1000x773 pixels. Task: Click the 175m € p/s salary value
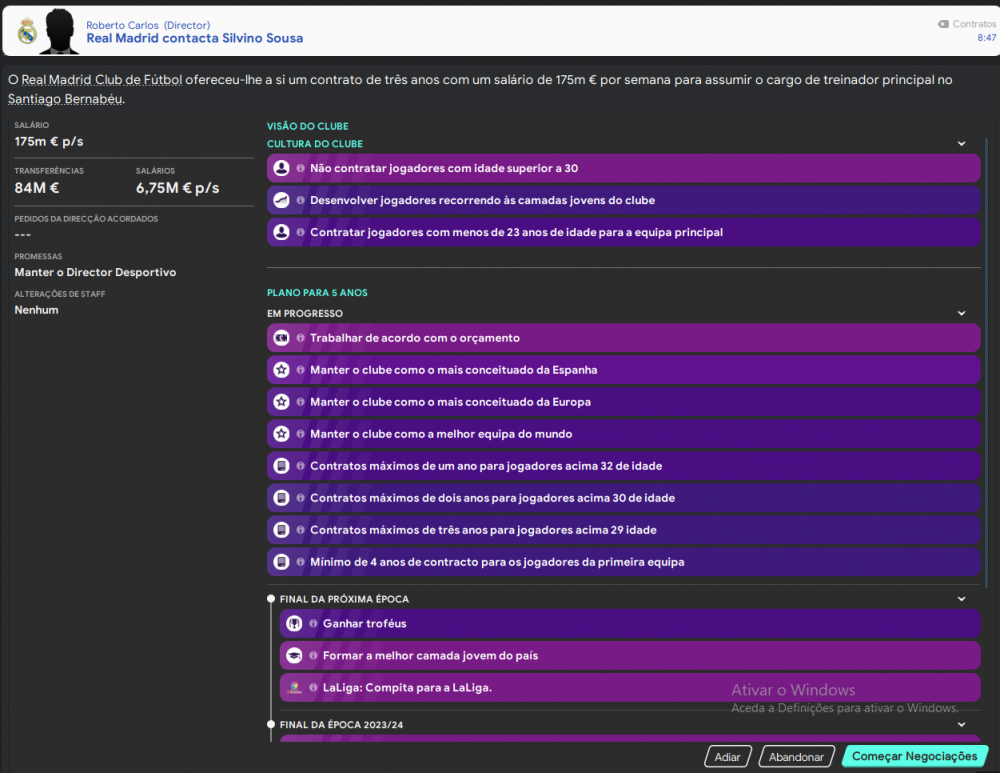(49, 142)
